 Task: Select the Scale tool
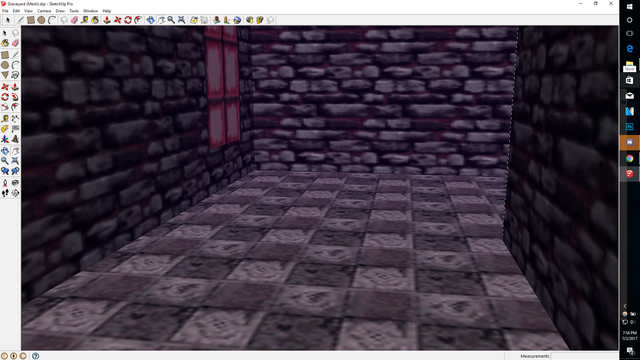[5, 107]
